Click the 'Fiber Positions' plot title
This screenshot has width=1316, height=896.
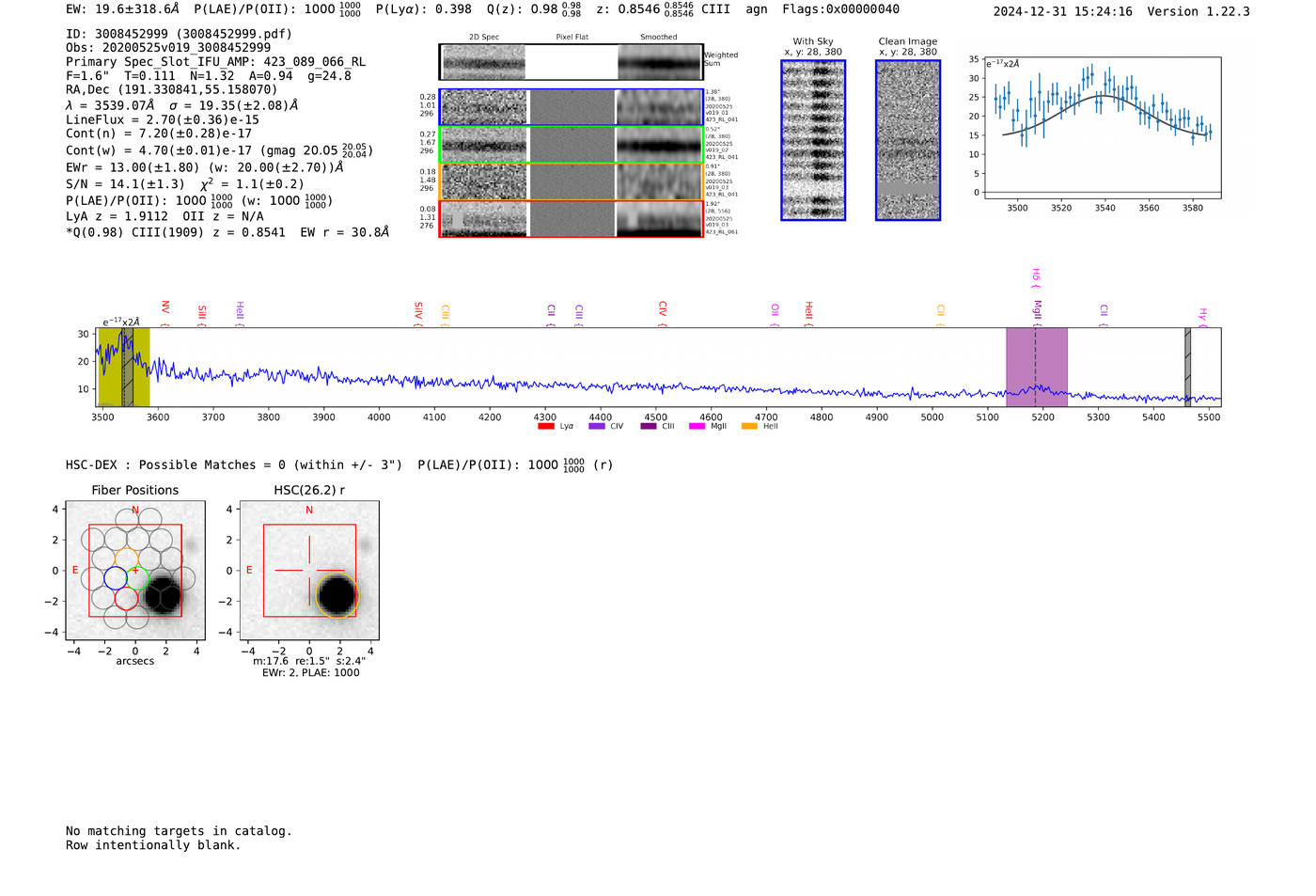coord(135,491)
